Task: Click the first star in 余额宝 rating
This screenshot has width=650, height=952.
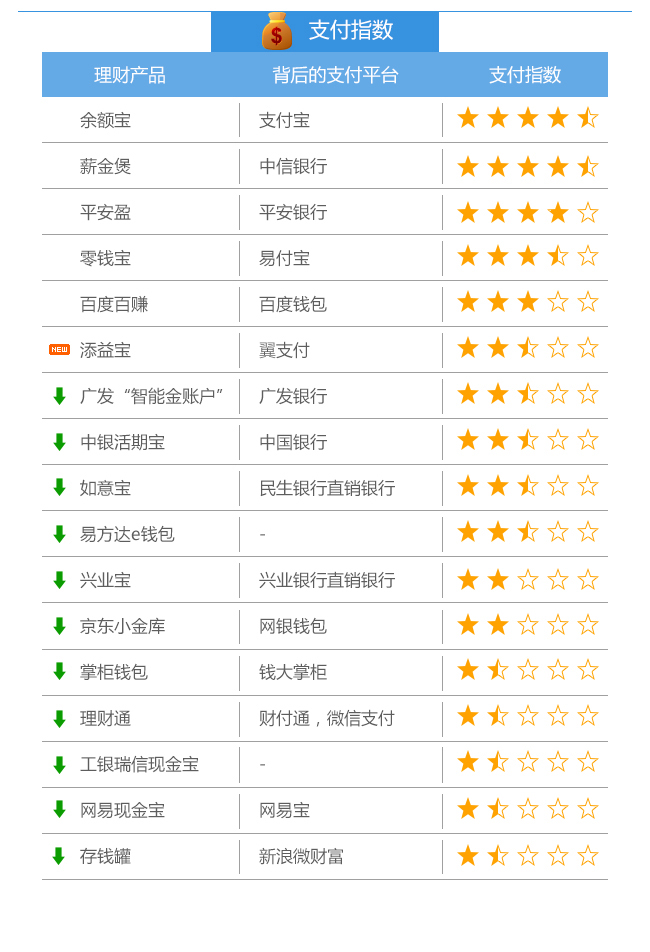Action: coord(468,118)
